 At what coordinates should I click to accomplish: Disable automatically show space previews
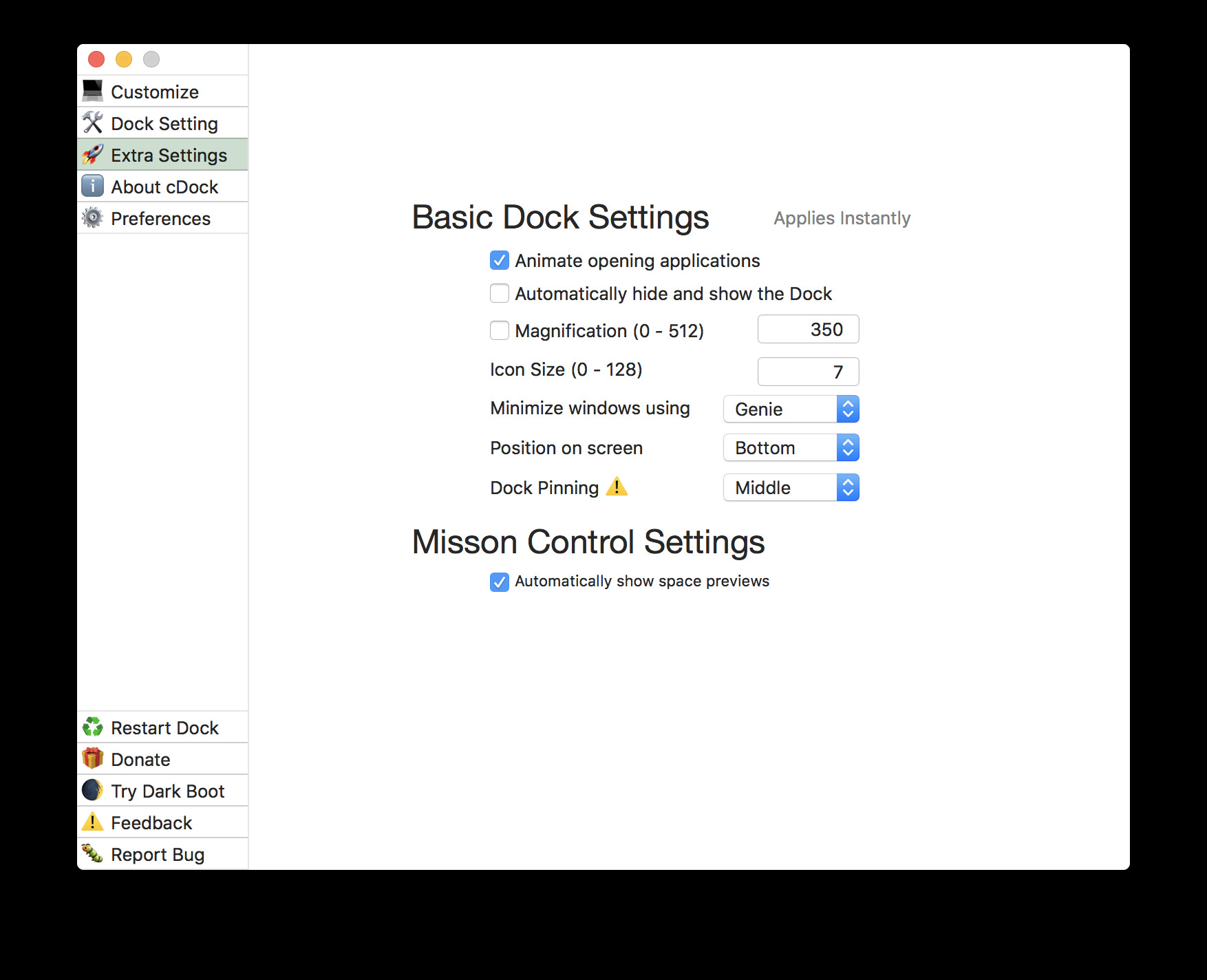(x=500, y=582)
